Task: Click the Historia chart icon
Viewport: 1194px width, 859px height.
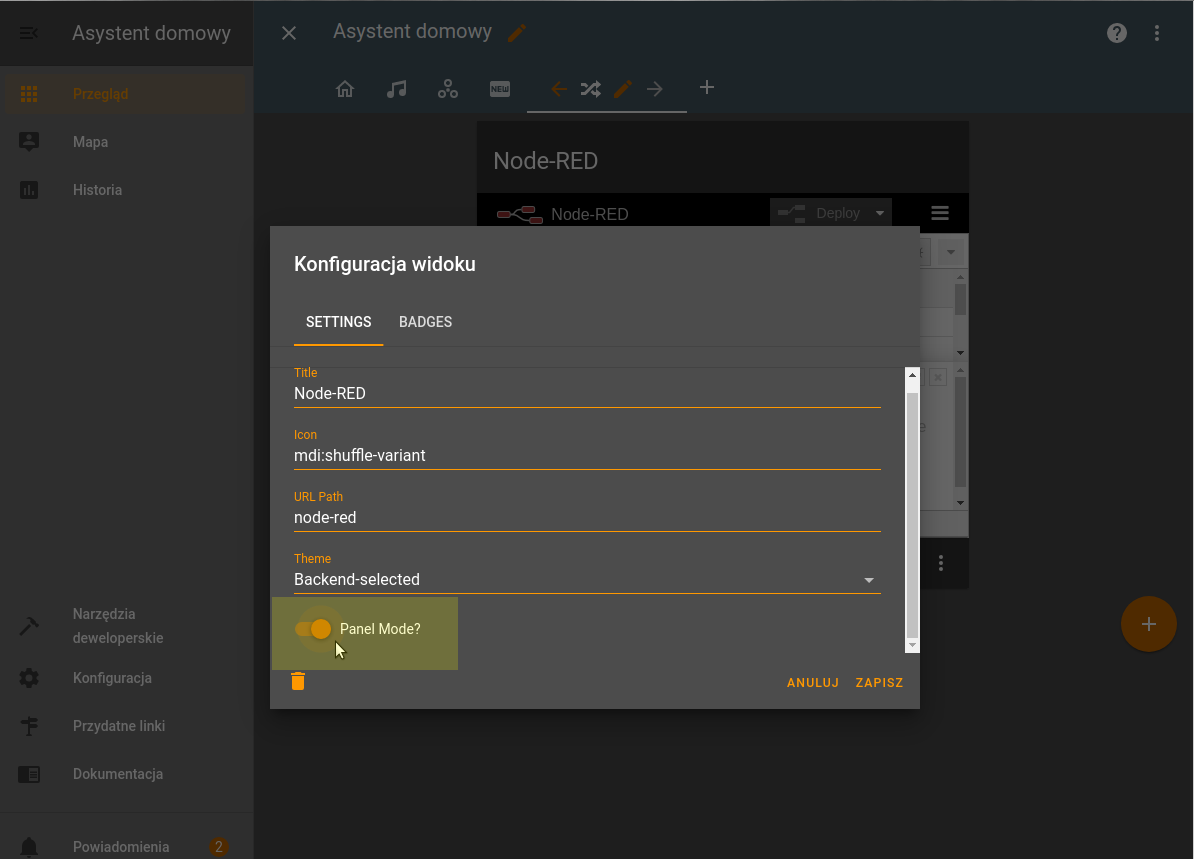Action: tap(29, 190)
